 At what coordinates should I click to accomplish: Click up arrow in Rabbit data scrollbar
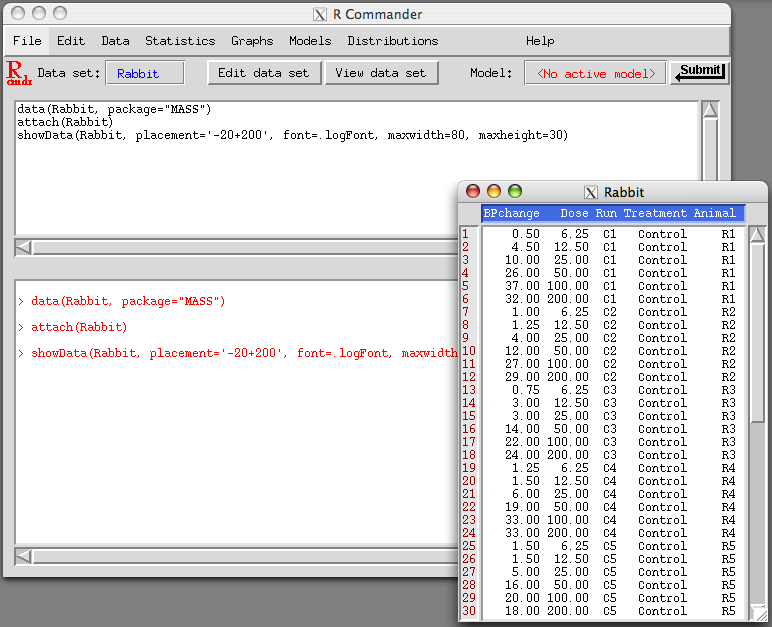point(757,236)
